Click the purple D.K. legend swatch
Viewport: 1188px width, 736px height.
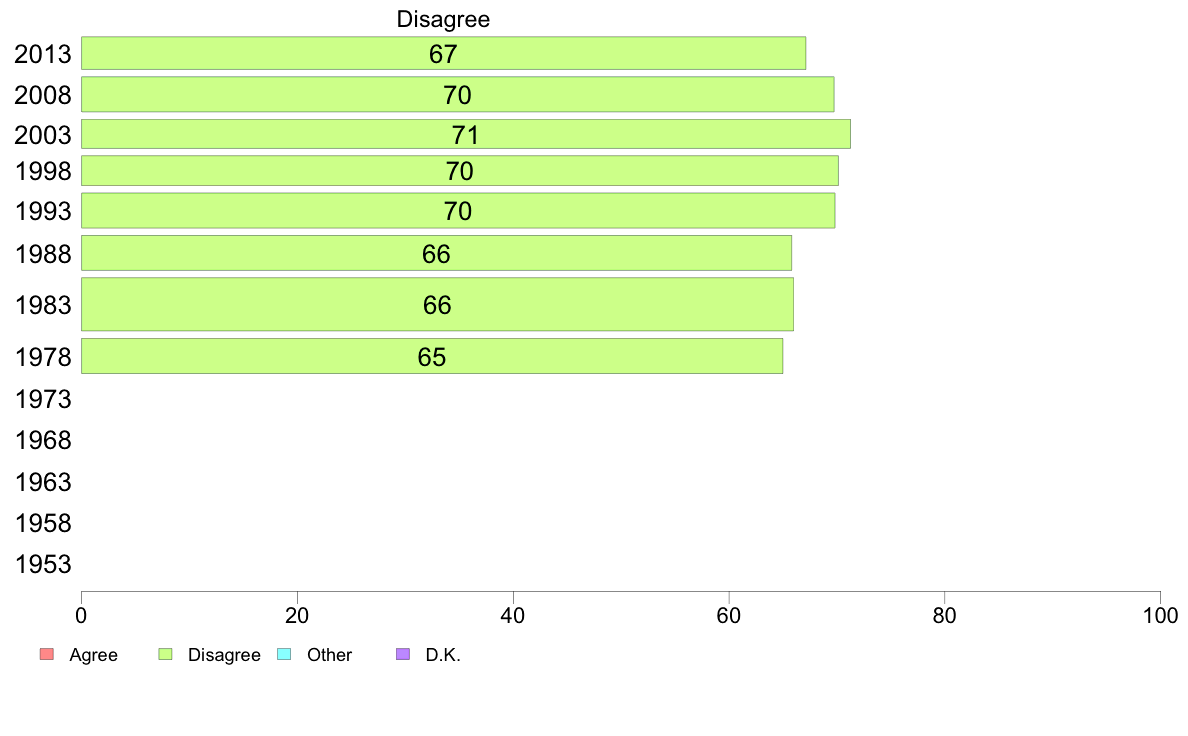pyautogui.click(x=403, y=654)
